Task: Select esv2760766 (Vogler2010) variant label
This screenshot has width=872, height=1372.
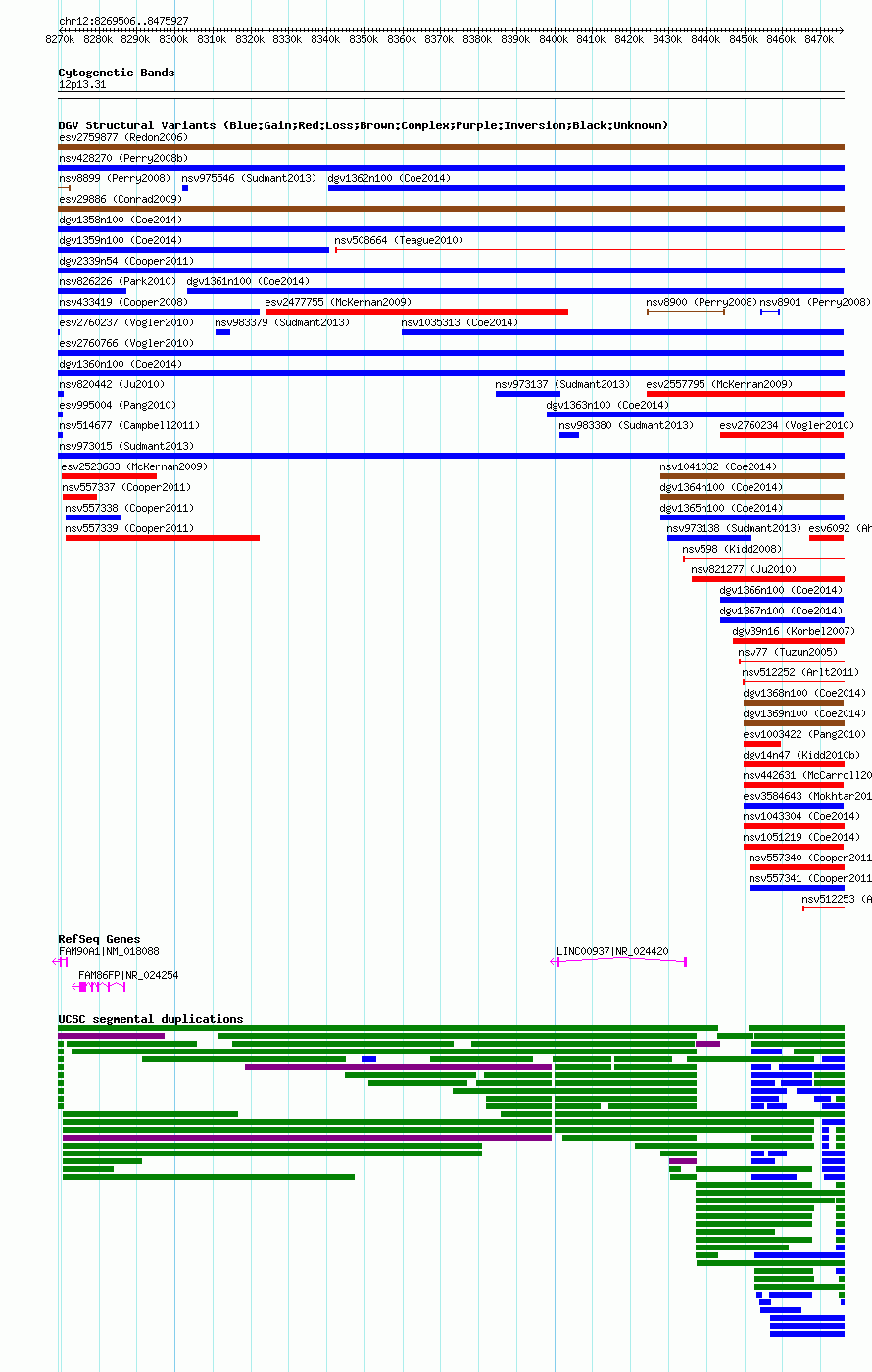Action: coord(126,344)
